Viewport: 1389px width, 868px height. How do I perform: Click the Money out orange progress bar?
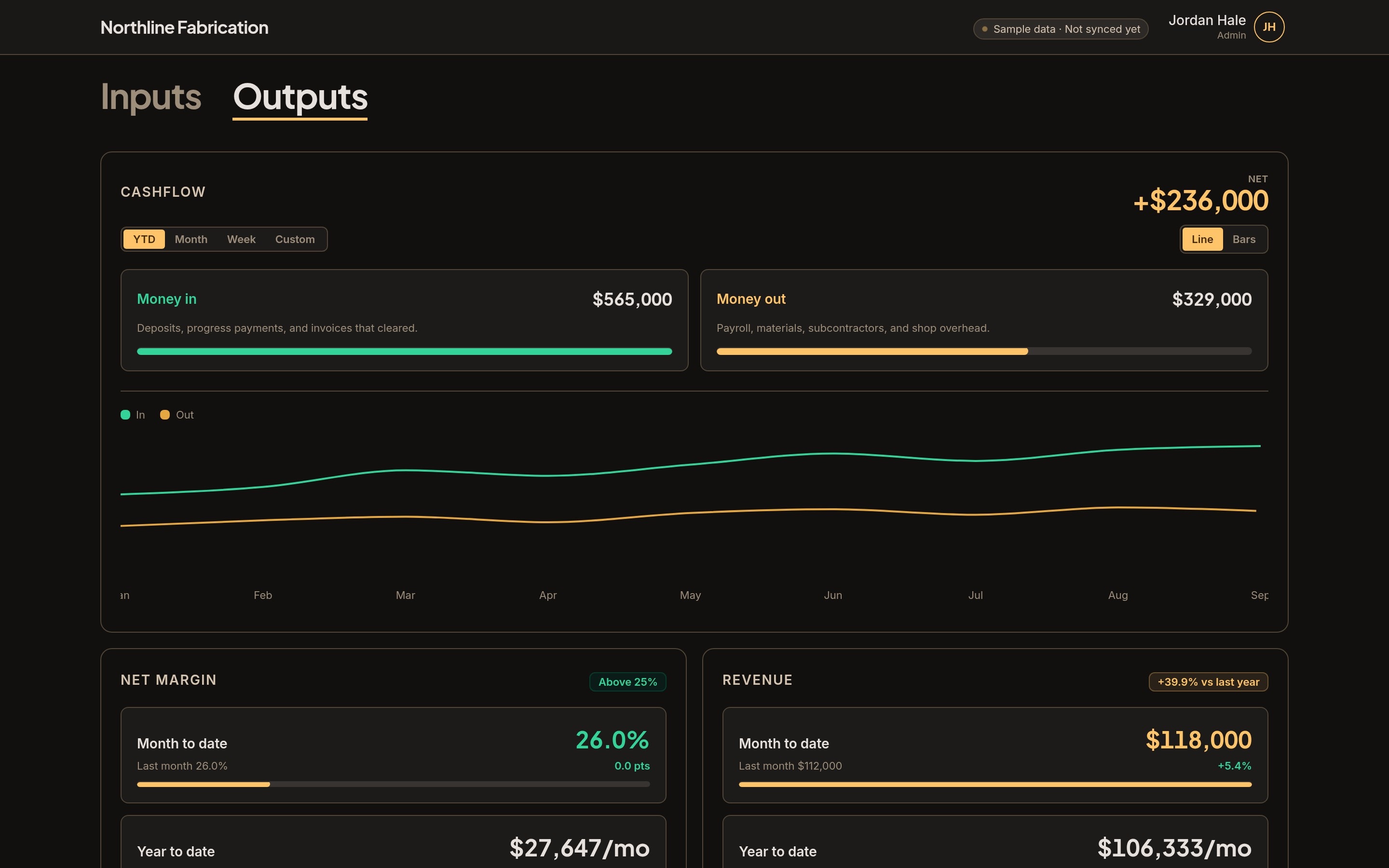(x=872, y=352)
